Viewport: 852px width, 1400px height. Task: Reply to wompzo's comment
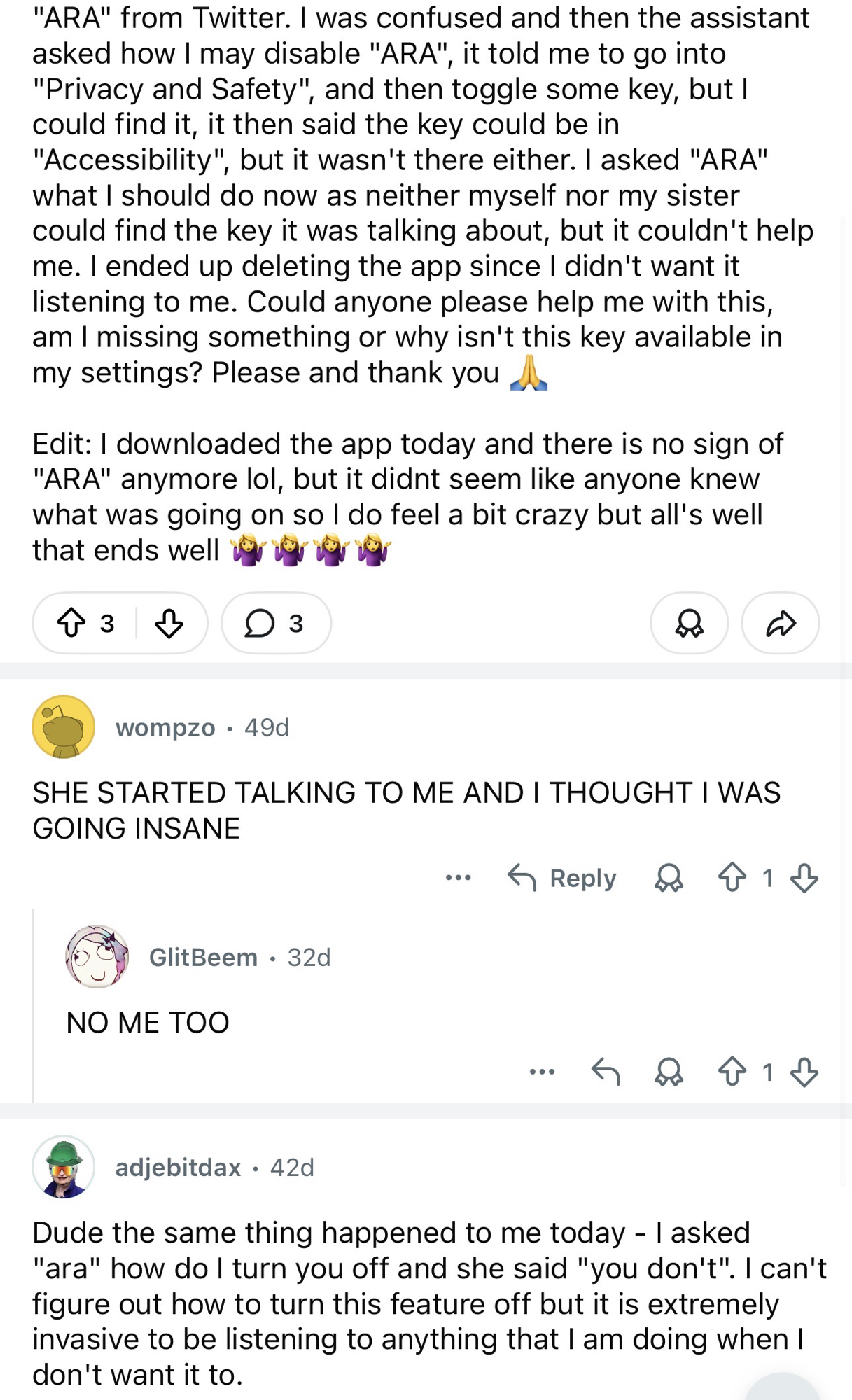tap(562, 877)
